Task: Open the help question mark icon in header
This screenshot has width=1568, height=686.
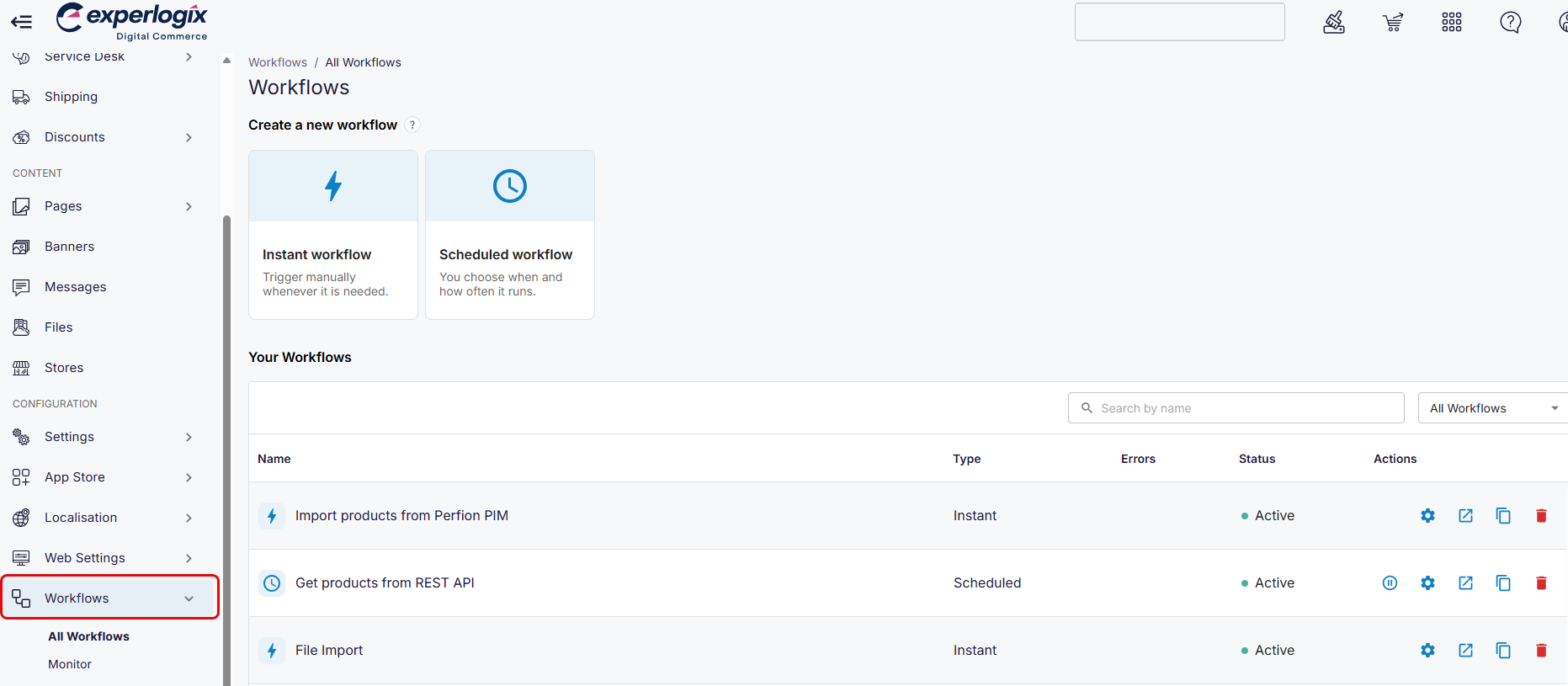Action: coord(1511,22)
